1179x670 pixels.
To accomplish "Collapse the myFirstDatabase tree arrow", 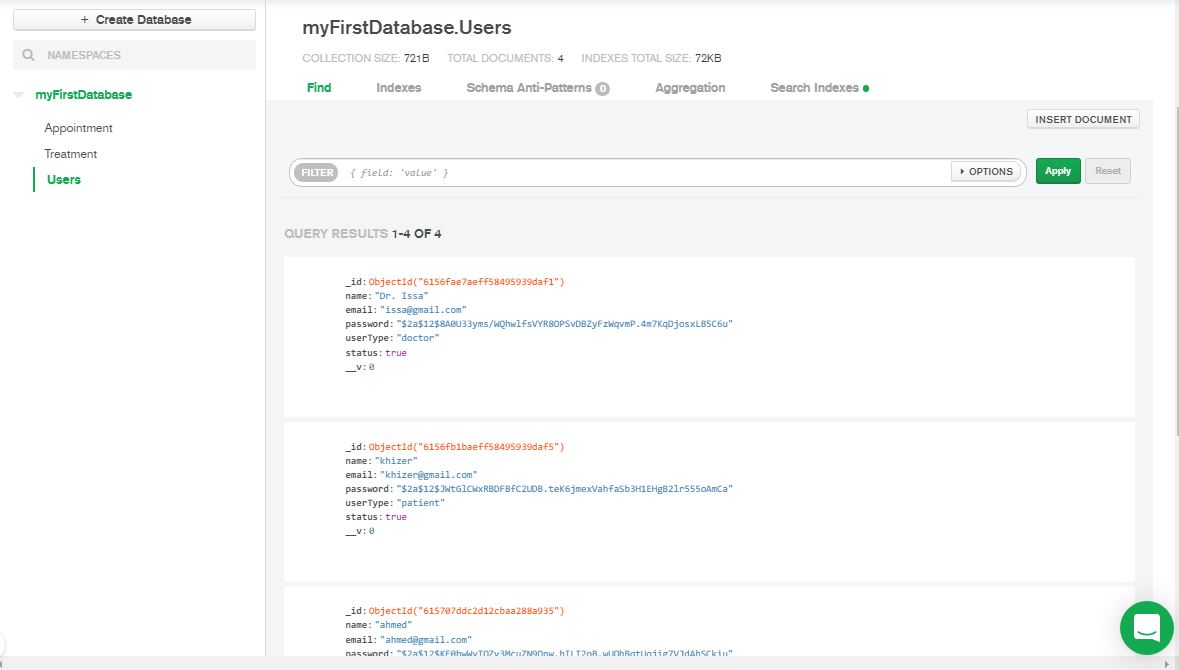I will 19,95.
